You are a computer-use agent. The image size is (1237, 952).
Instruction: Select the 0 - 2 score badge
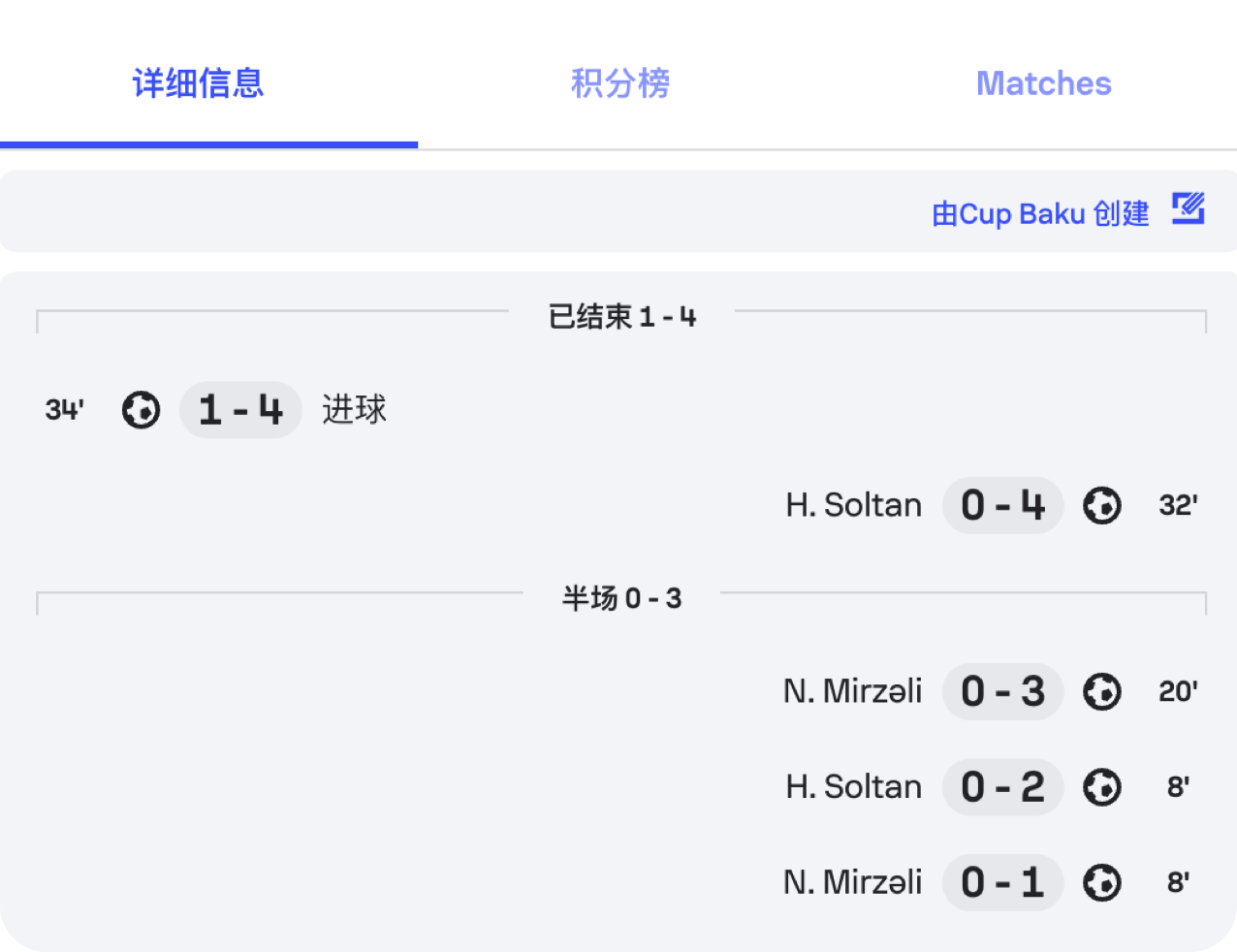(x=1002, y=787)
